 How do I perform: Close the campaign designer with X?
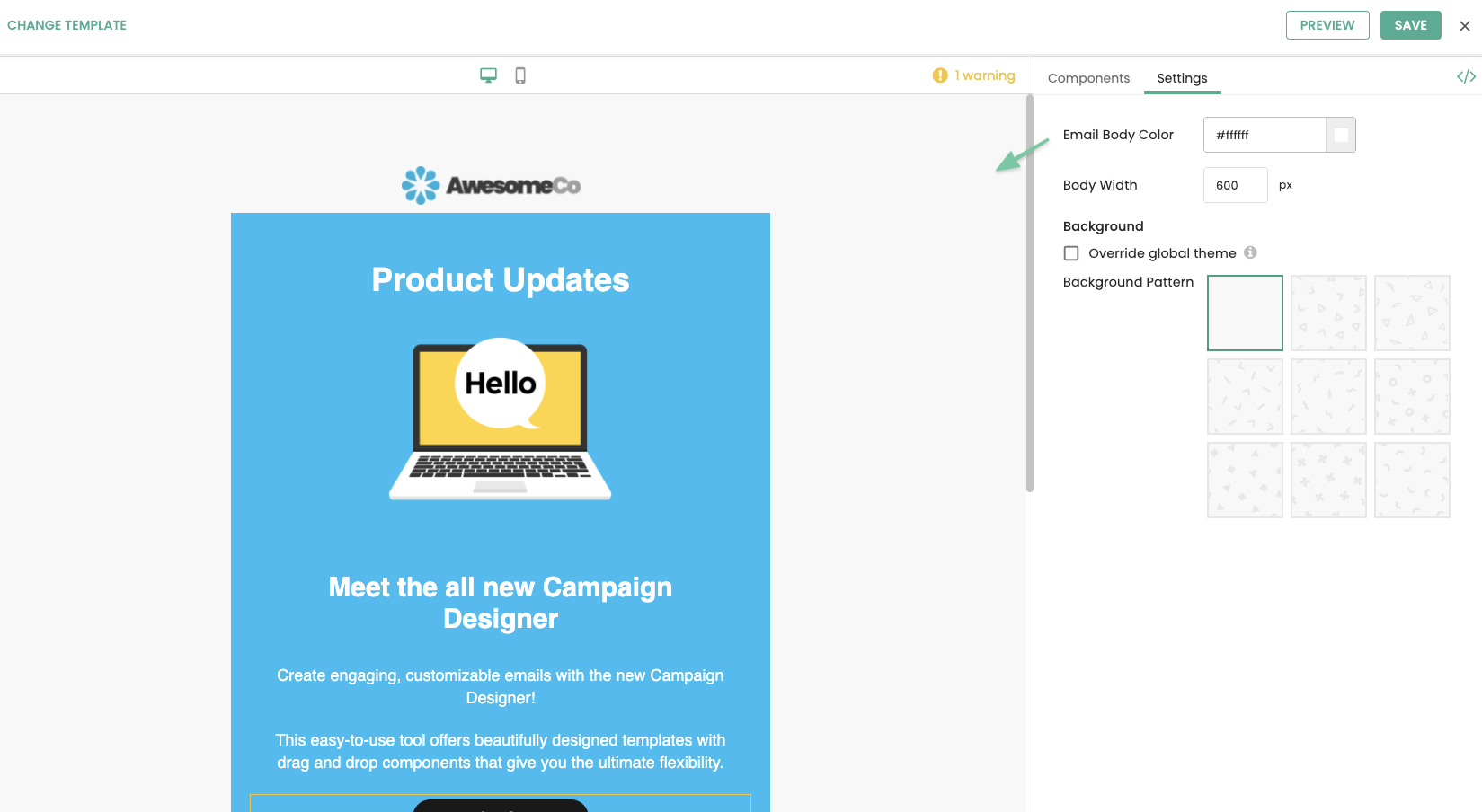(x=1465, y=26)
